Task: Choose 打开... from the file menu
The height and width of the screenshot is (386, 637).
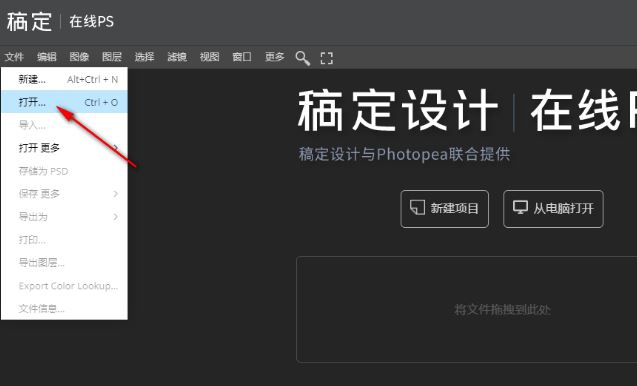Action: point(64,102)
